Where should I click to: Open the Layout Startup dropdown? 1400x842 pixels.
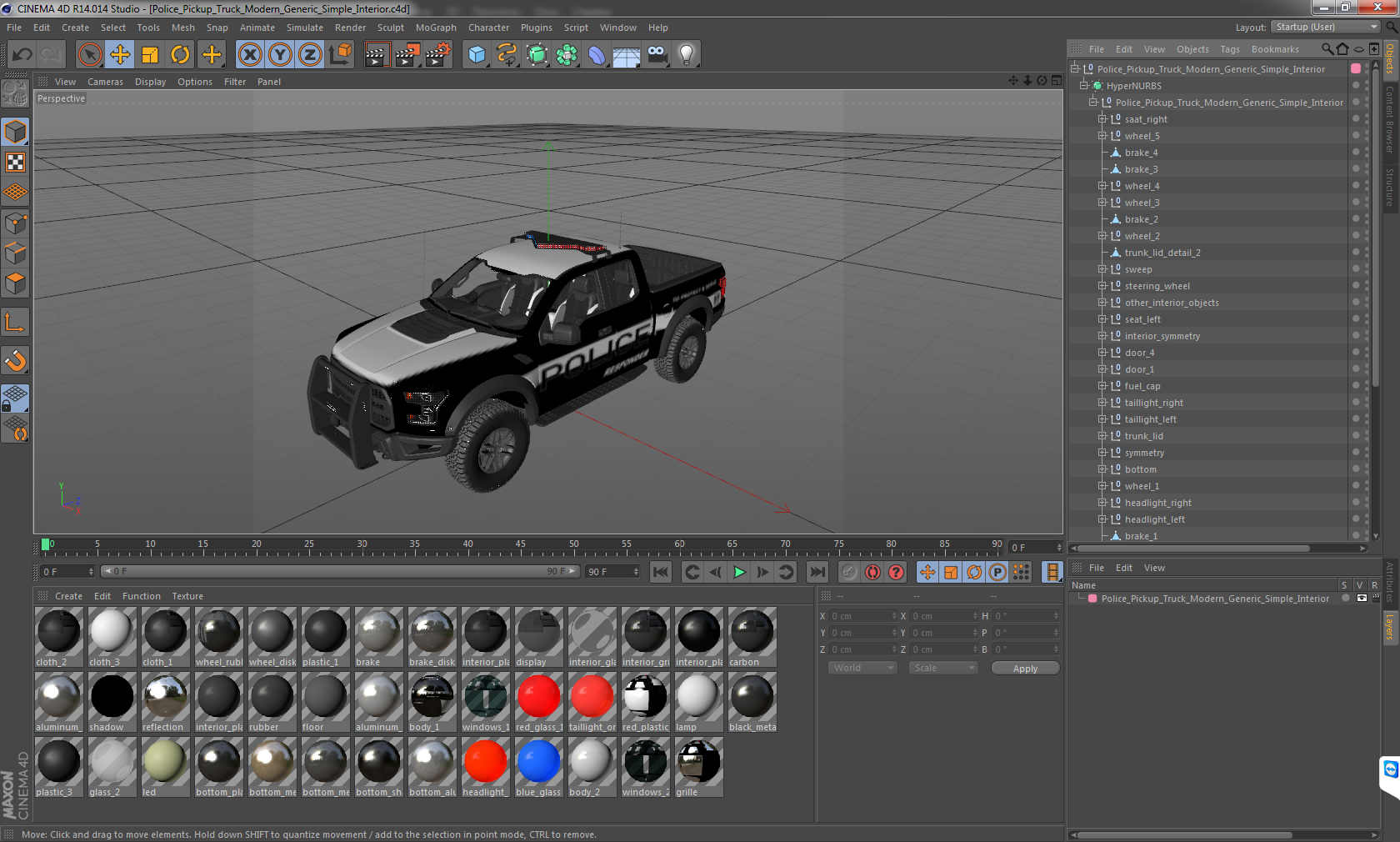1327,27
